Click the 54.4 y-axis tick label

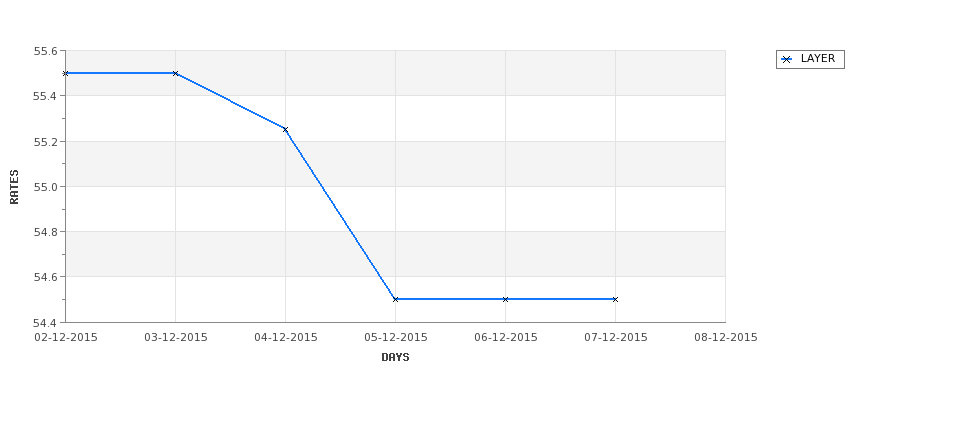(x=45, y=323)
